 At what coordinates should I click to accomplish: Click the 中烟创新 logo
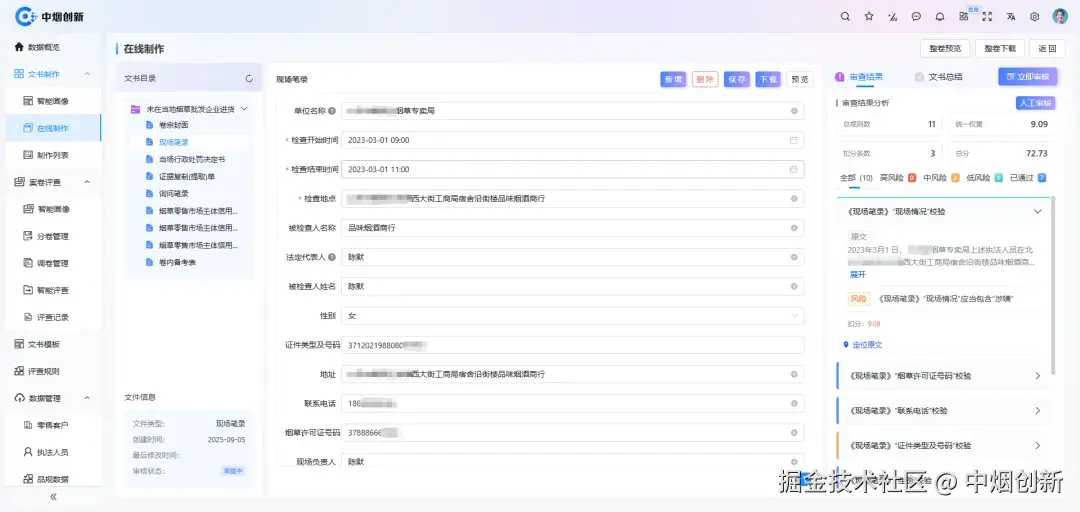click(x=49, y=17)
